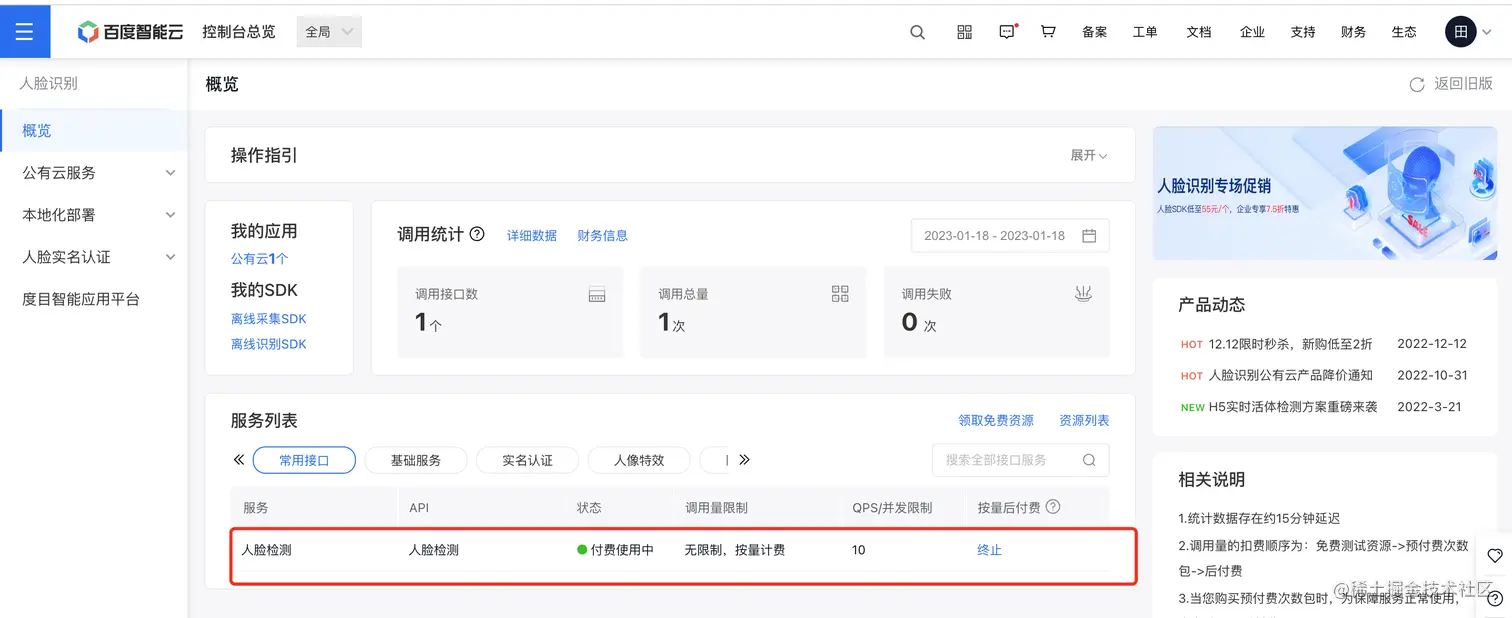Click the 调用接口数 card icon
Screen dimensions: 1512x618
click(x=597, y=294)
